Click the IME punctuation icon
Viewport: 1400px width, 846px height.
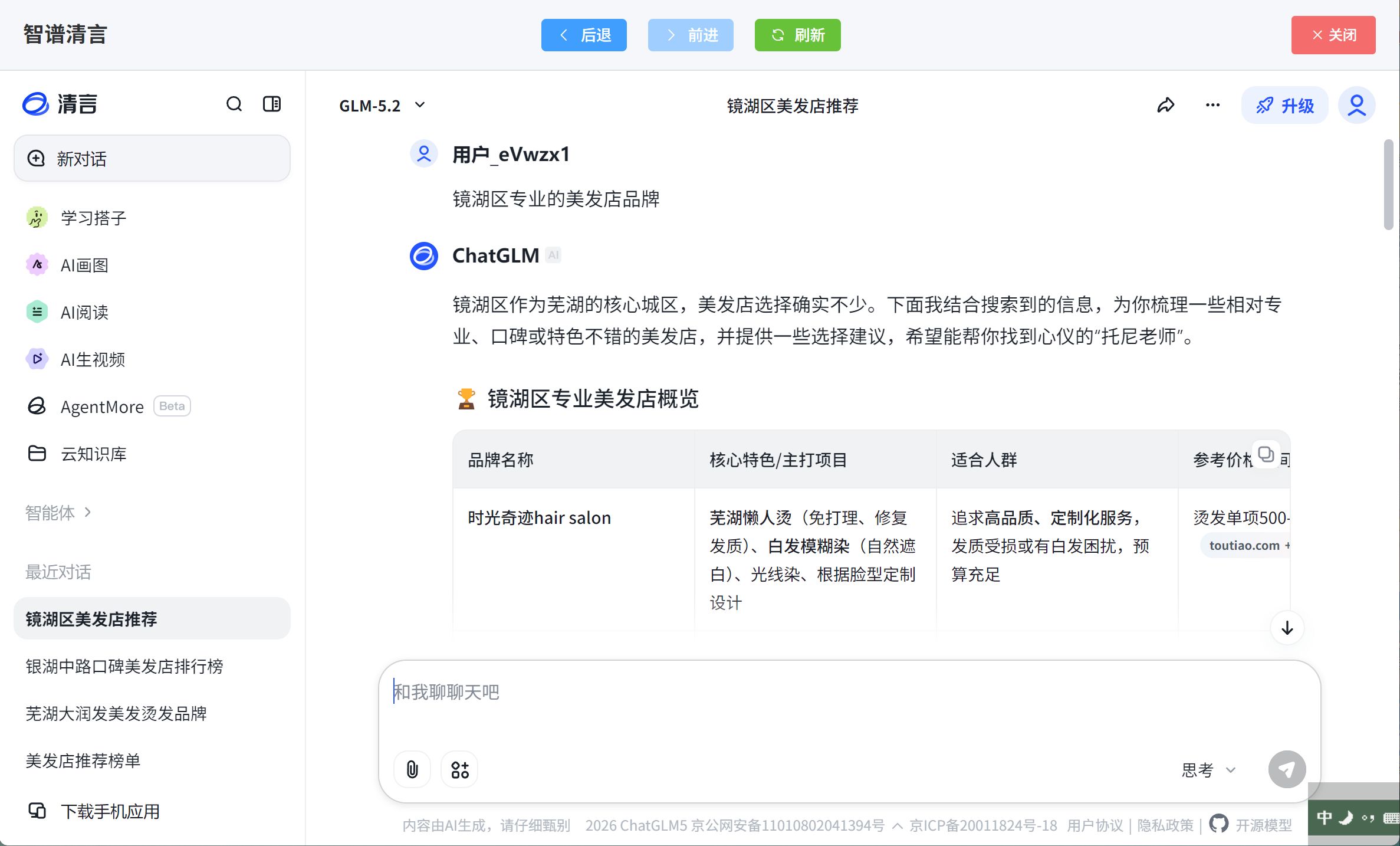[1368, 818]
